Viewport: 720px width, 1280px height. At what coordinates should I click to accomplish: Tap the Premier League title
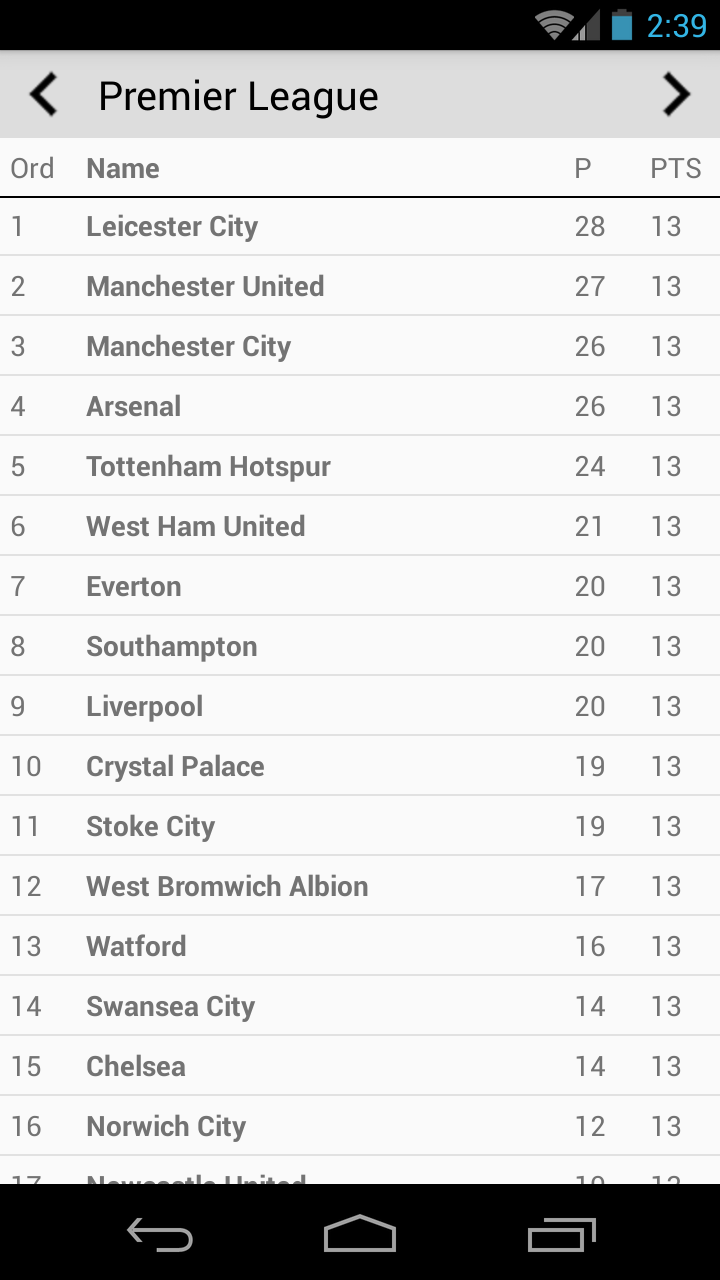(x=238, y=97)
